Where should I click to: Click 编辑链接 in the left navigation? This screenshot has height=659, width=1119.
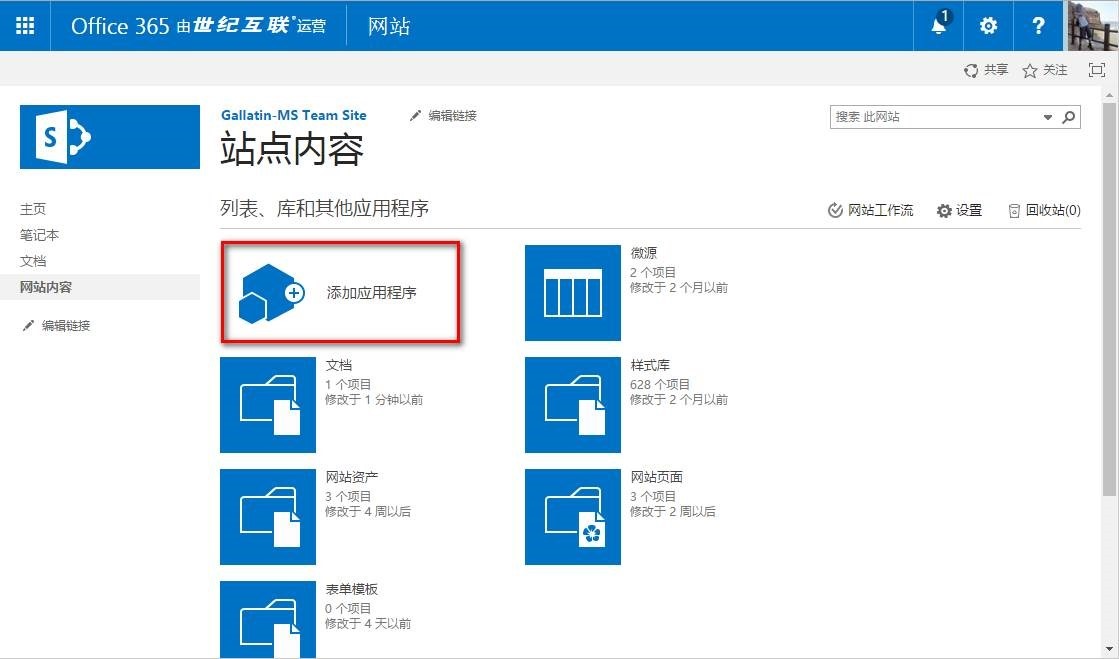pyautogui.click(x=66, y=326)
